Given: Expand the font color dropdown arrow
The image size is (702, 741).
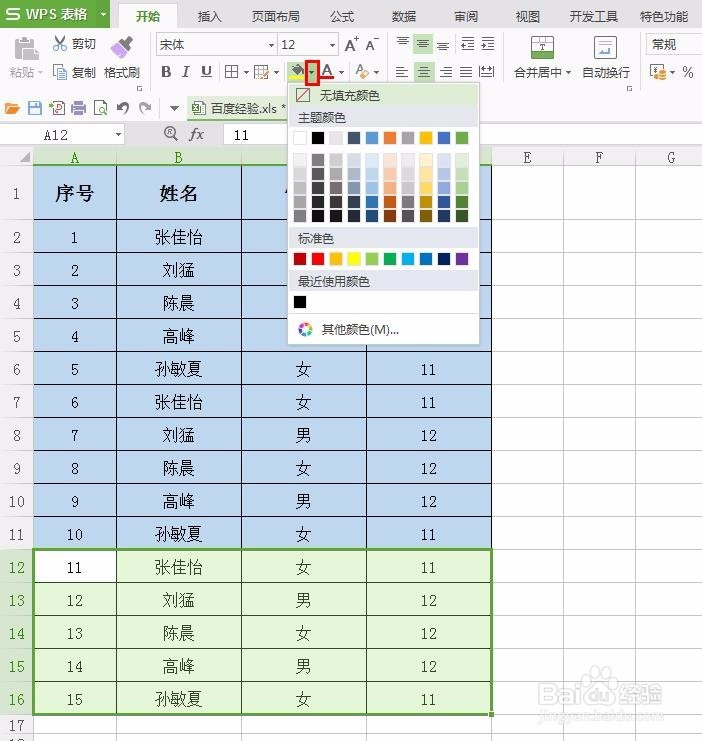Looking at the screenshot, I should [341, 72].
